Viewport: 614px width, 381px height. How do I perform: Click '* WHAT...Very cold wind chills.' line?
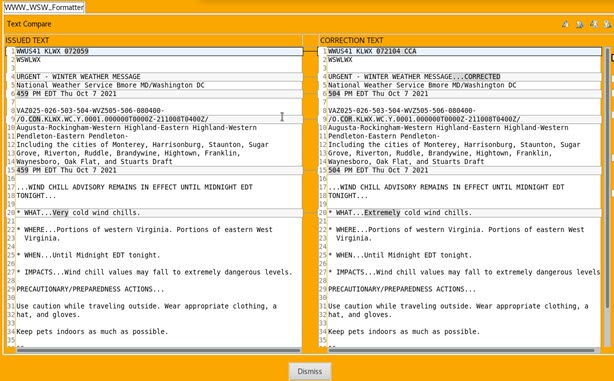(78, 213)
